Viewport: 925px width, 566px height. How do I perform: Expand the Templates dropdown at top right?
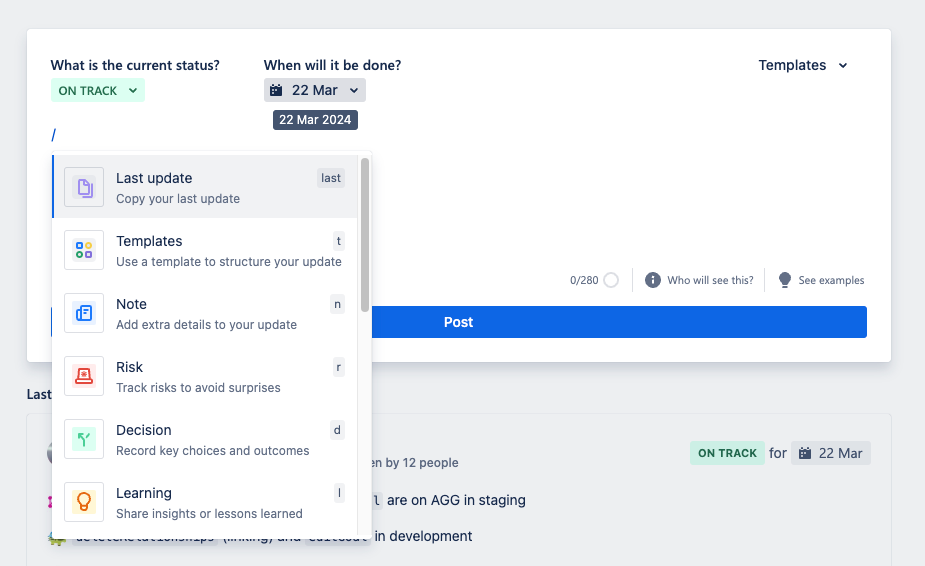[x=803, y=65]
